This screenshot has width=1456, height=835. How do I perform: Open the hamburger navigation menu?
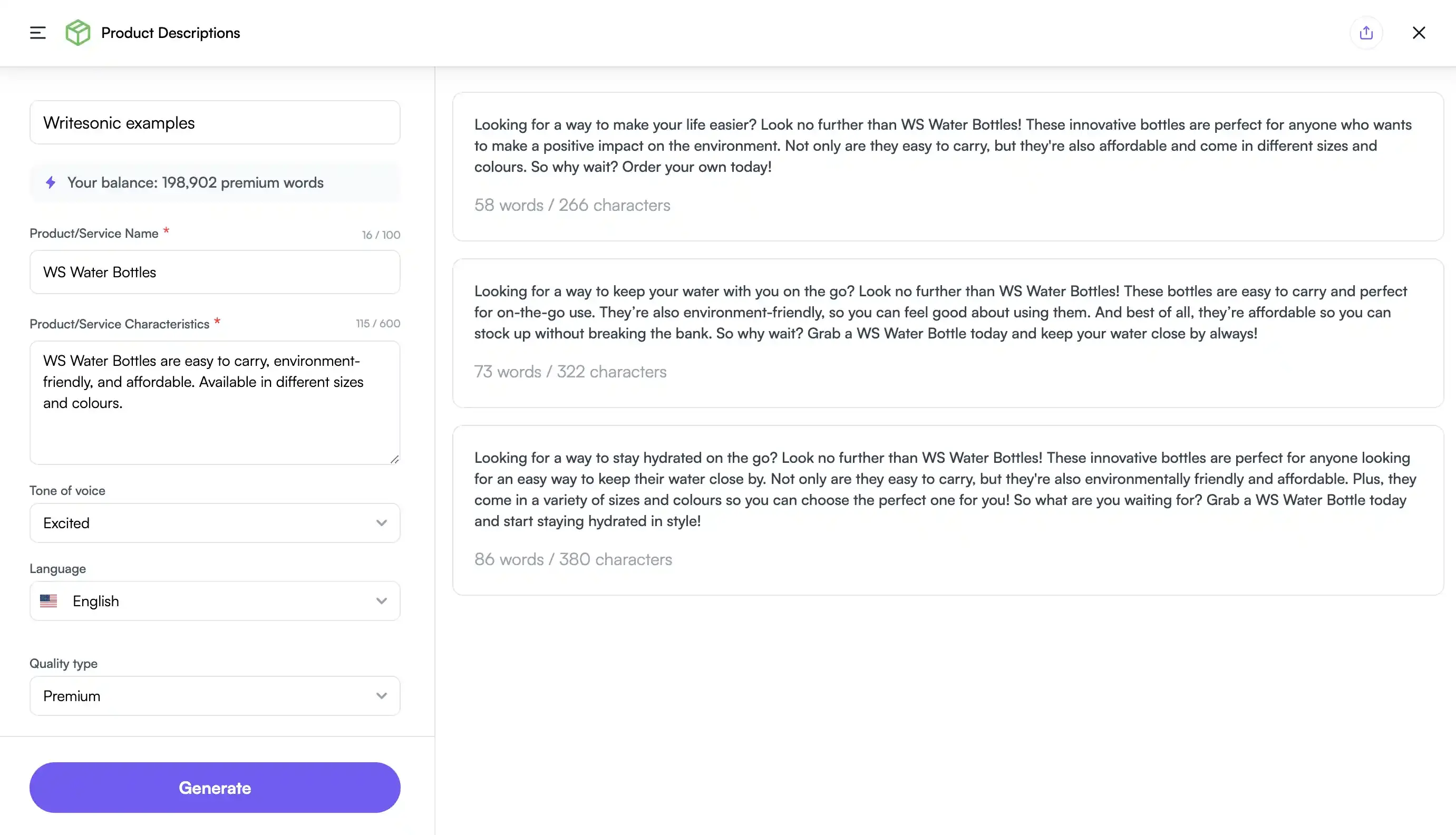37,33
